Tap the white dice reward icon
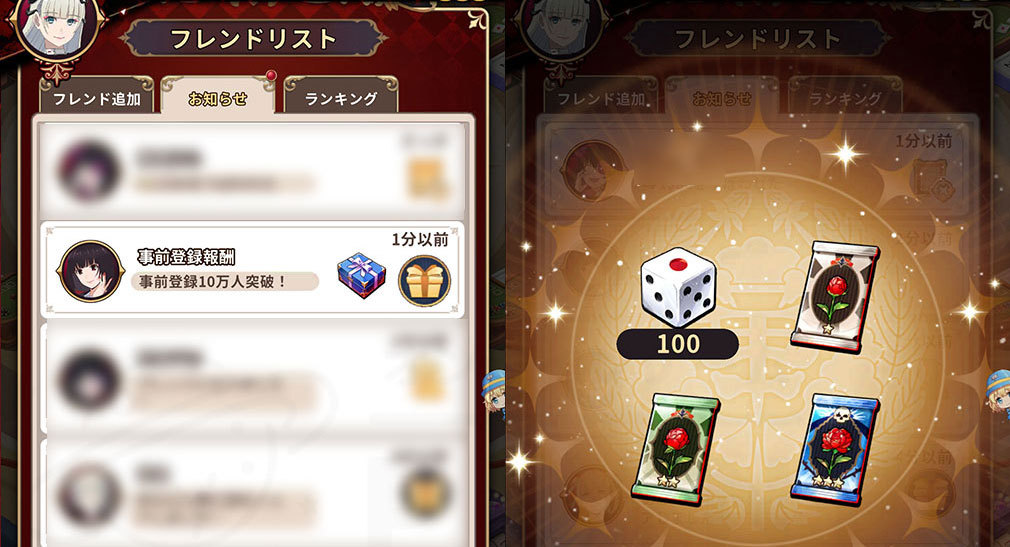Viewport: 1010px width, 547px height. [678, 286]
